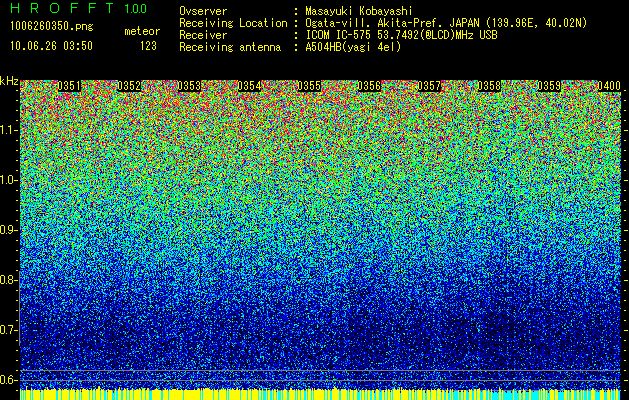
Task: Click the Receiver label
Action: [x=203, y=35]
